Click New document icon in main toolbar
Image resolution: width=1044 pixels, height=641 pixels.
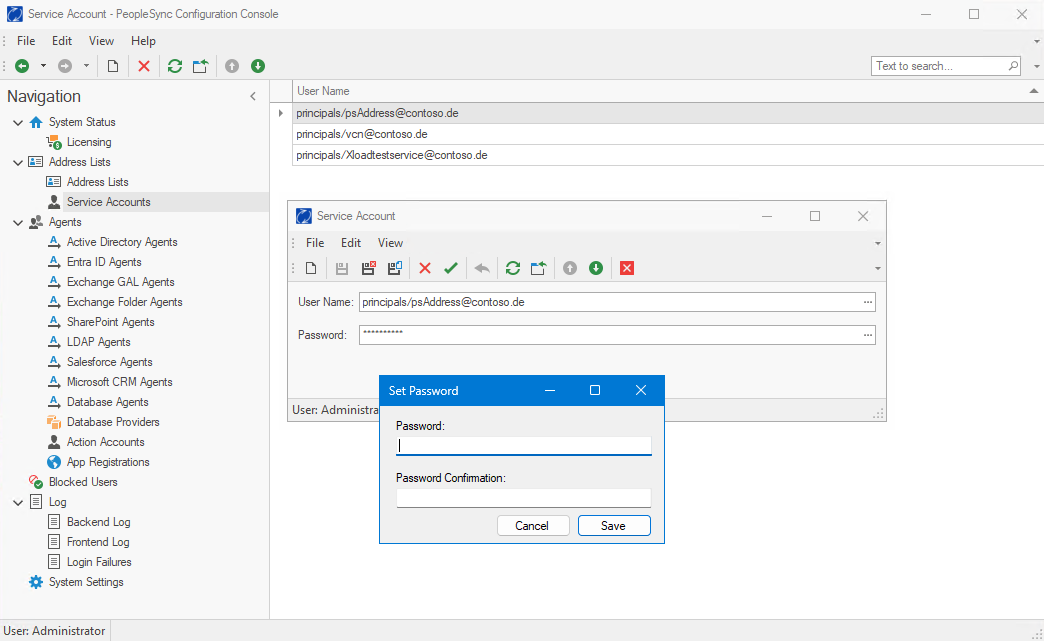tap(113, 66)
